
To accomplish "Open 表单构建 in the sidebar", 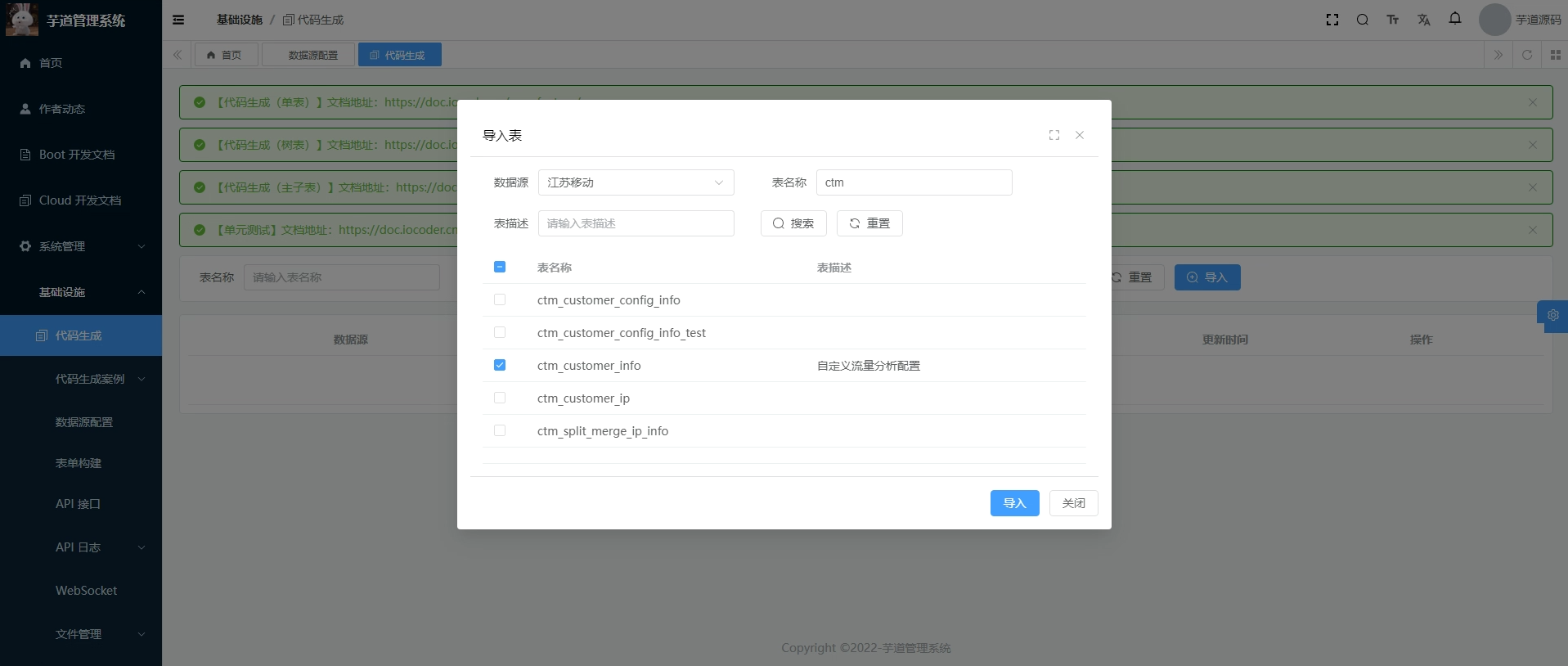I will tap(79, 463).
